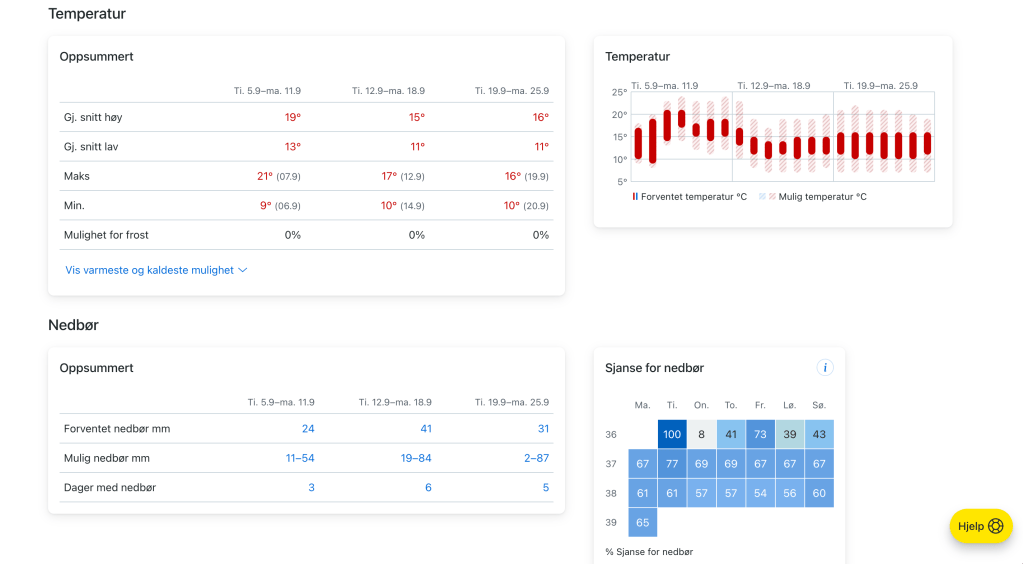The width and height of the screenshot is (1023, 564).
Task: Click the pale 8 percent Wednesday cell
Action: (x=702, y=434)
